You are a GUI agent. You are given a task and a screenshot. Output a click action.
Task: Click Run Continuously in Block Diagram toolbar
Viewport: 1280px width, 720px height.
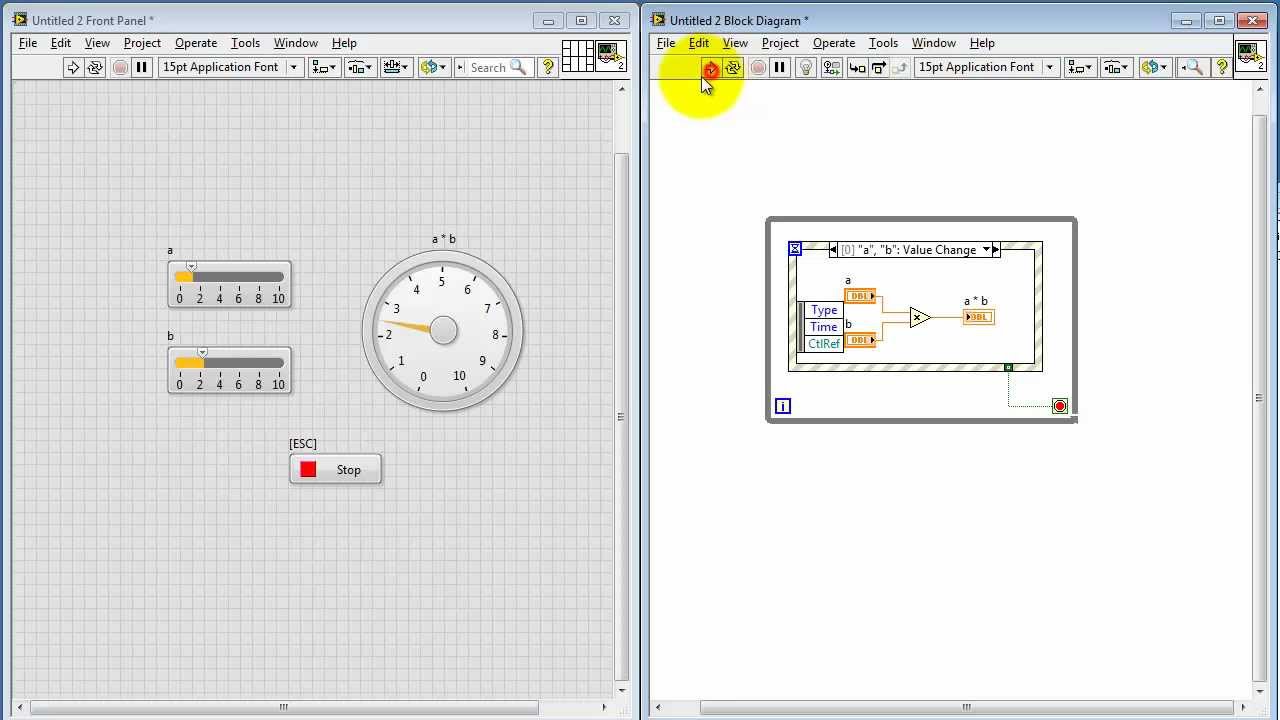pos(733,67)
